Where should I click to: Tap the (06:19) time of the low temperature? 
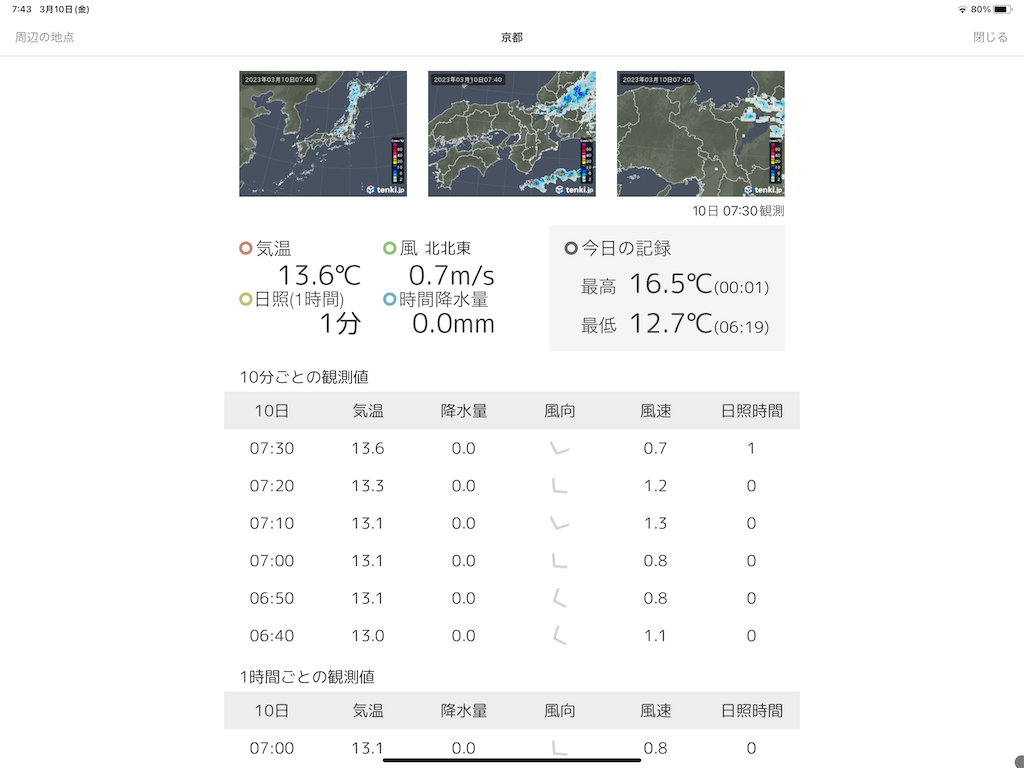coord(741,327)
